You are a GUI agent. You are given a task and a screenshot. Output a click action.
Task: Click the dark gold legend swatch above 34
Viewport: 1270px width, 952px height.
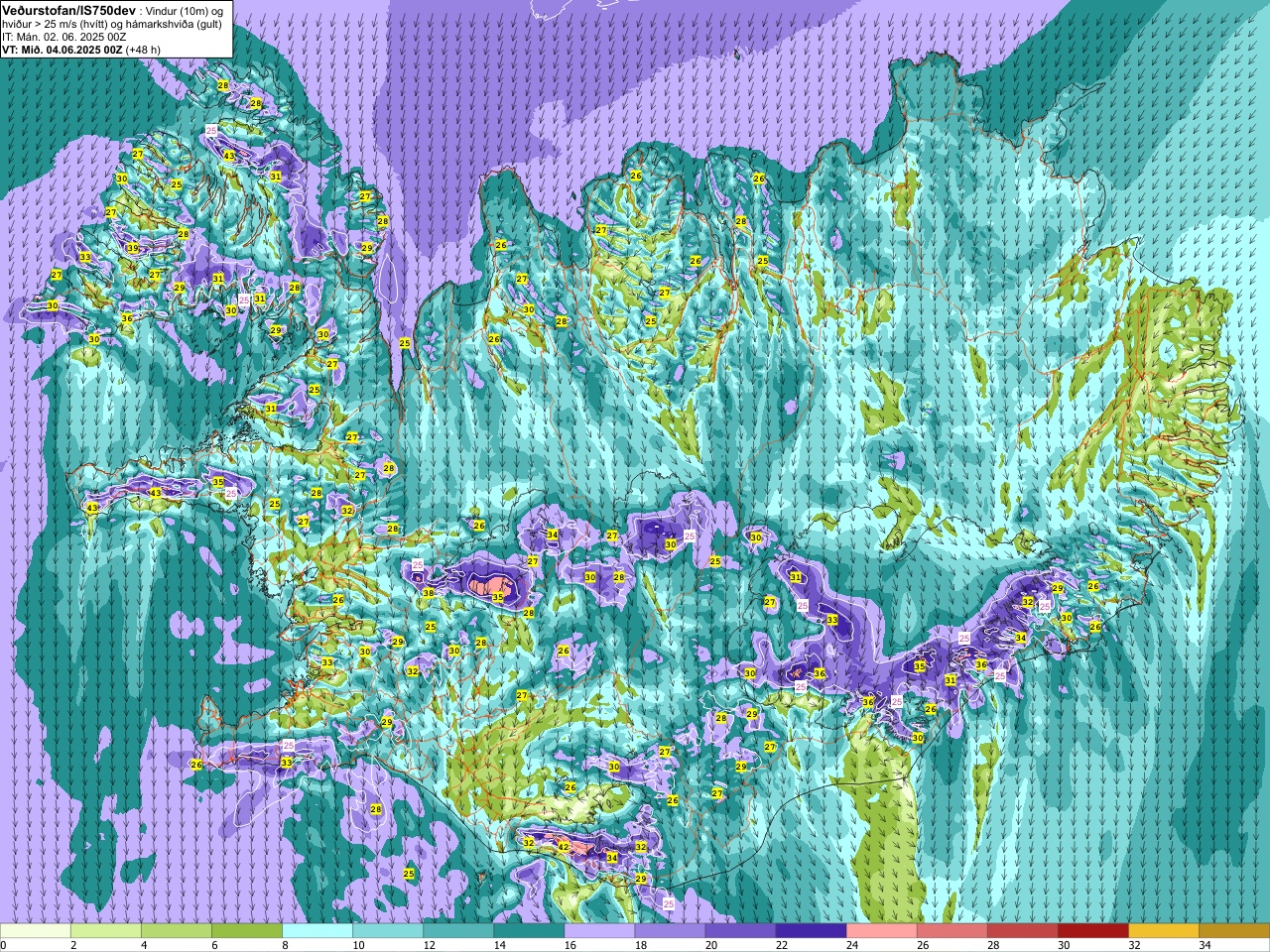point(1233,931)
